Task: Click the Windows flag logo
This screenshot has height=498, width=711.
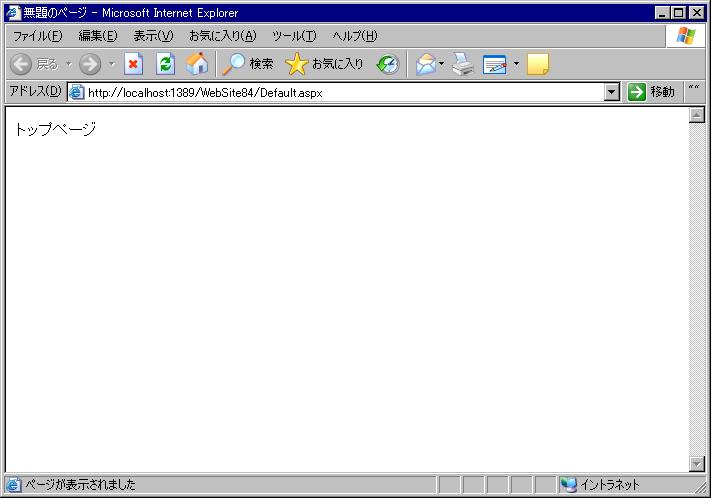Action: point(686,36)
